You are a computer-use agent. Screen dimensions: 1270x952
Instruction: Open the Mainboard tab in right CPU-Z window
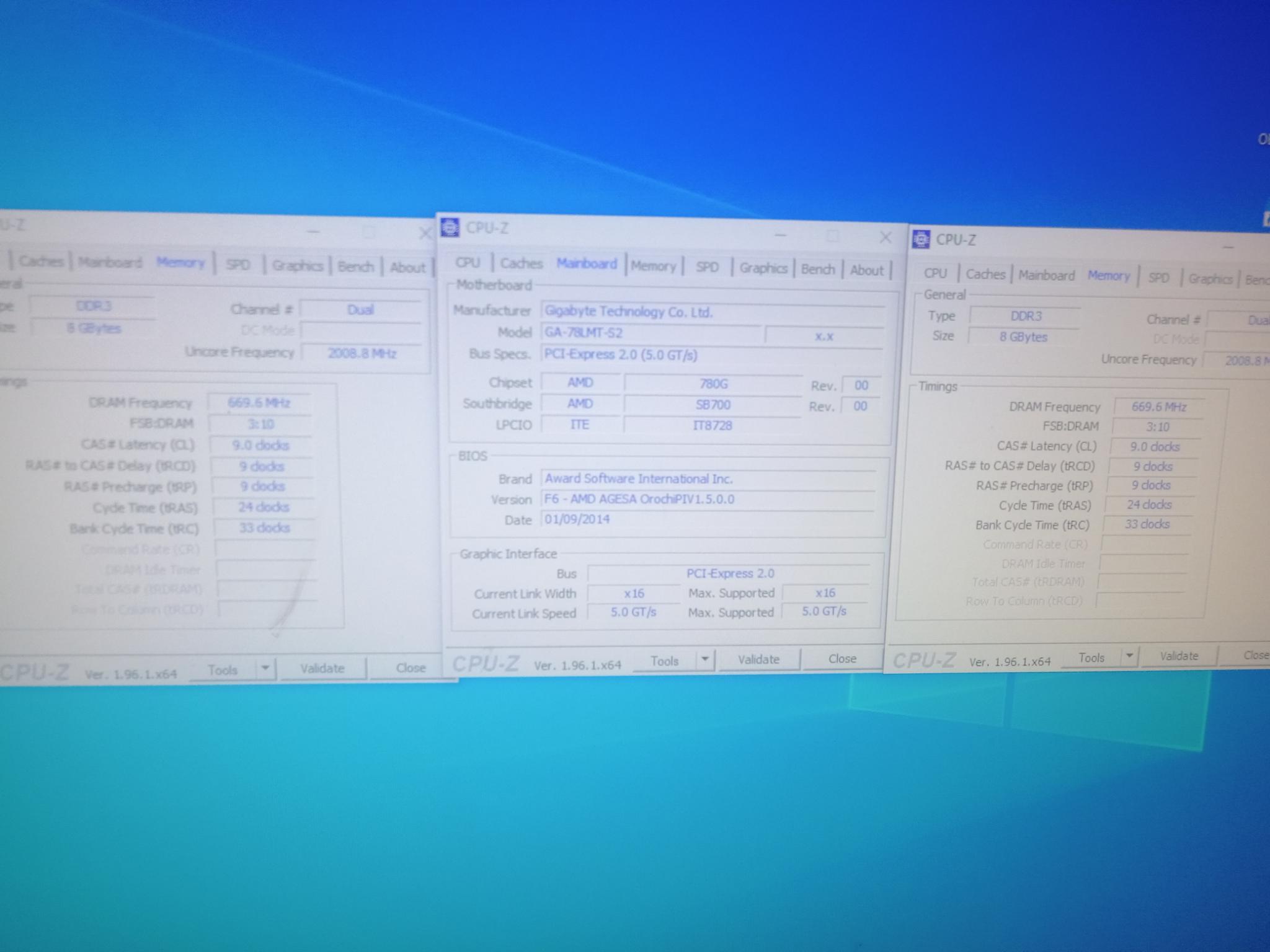click(1047, 275)
